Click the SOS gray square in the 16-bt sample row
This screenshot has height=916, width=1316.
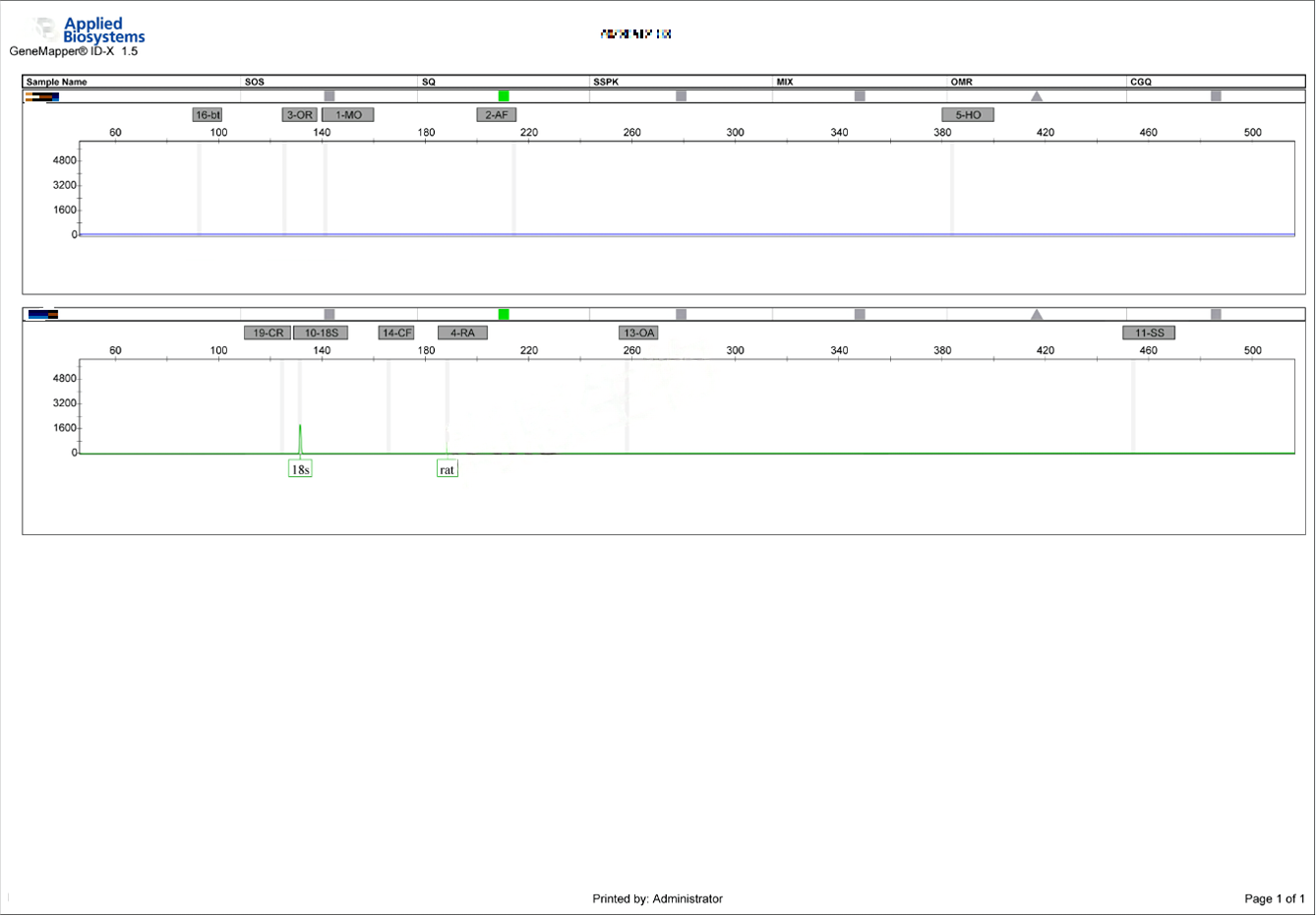pos(329,96)
